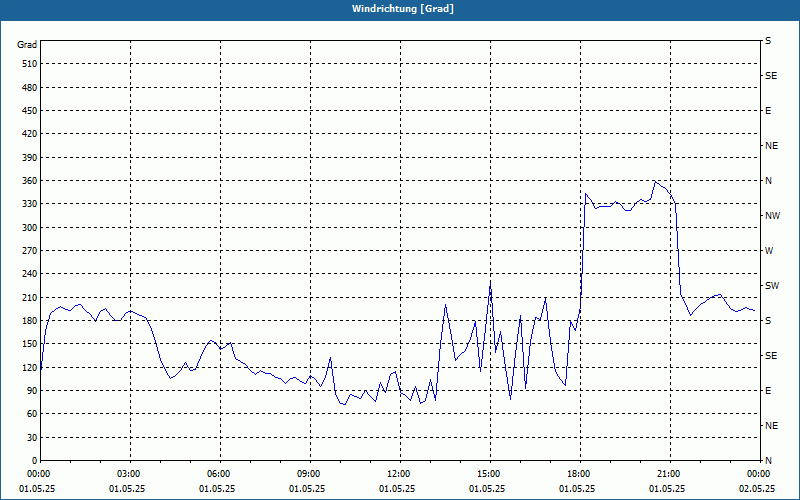The image size is (800, 500).
Task: Click the 90 degree label on the left axis
Action: click(32, 391)
